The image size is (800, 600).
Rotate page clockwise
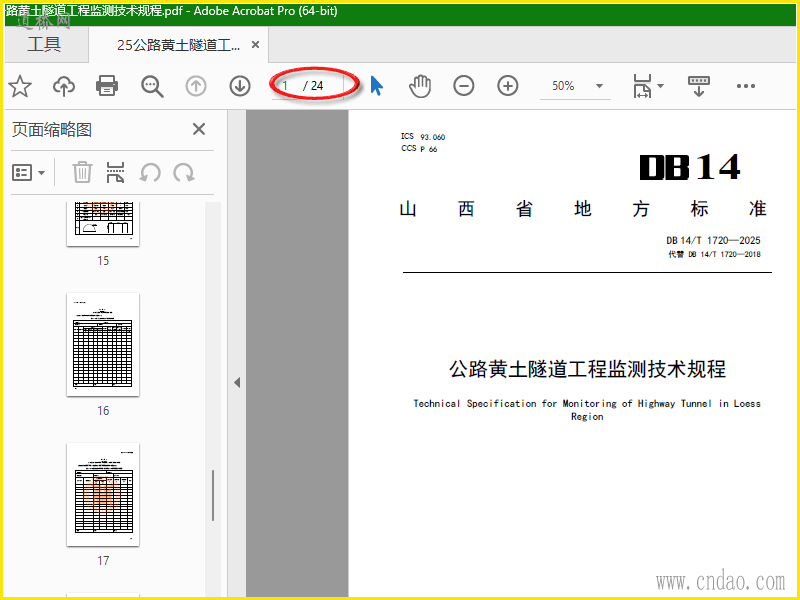184,173
